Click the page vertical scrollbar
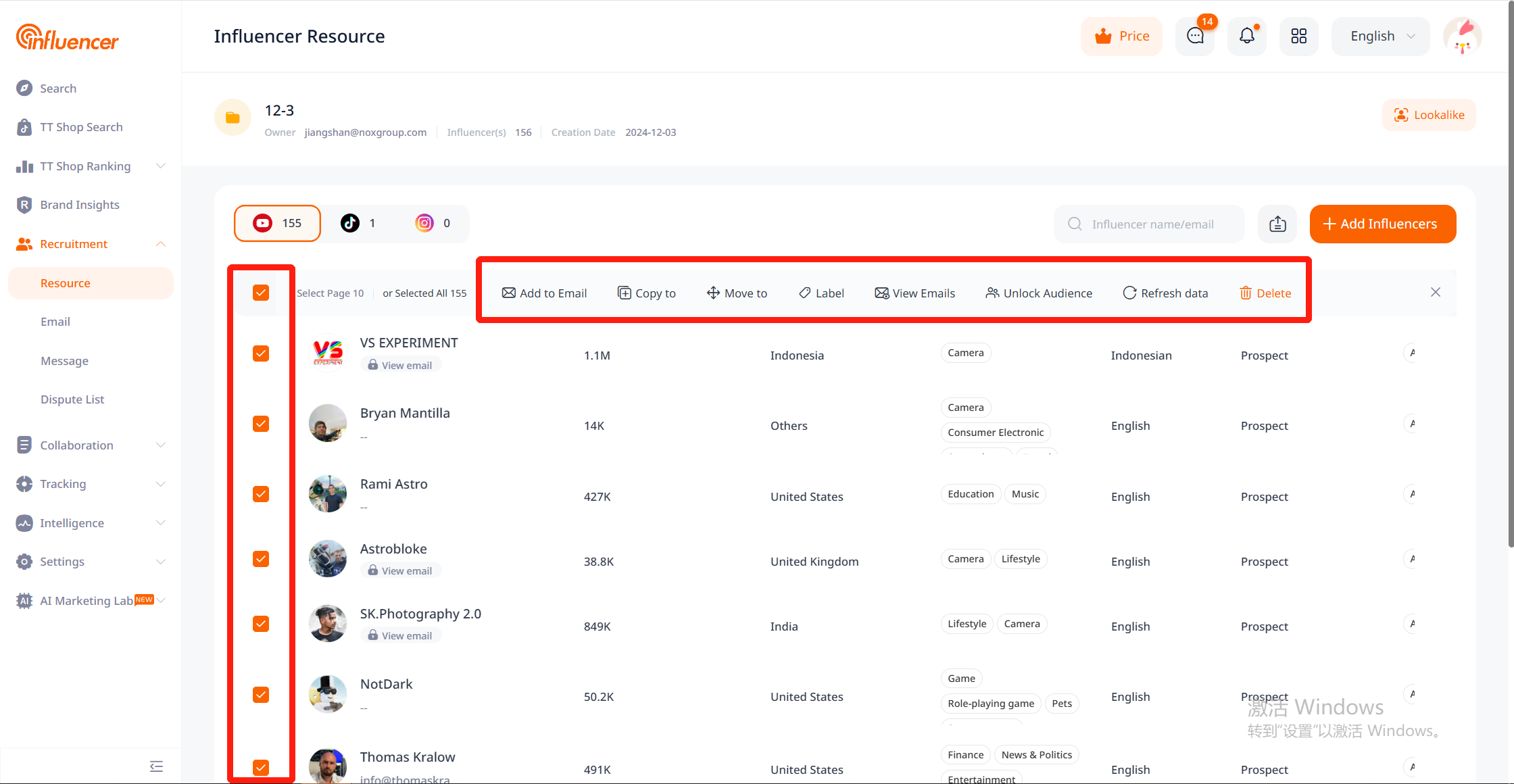Viewport: 1514px width, 784px height. tap(1511, 270)
